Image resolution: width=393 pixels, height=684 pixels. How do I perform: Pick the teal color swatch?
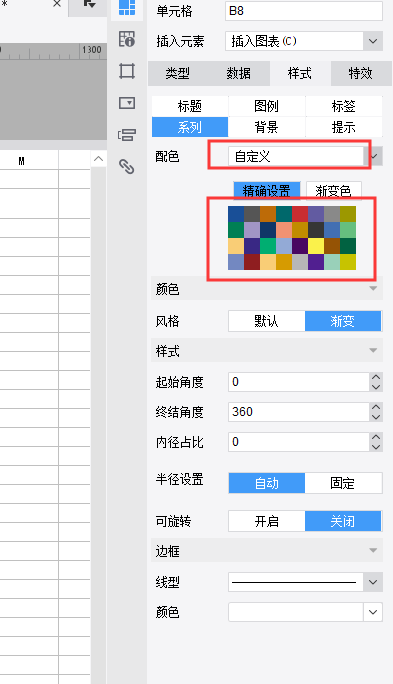click(284, 214)
